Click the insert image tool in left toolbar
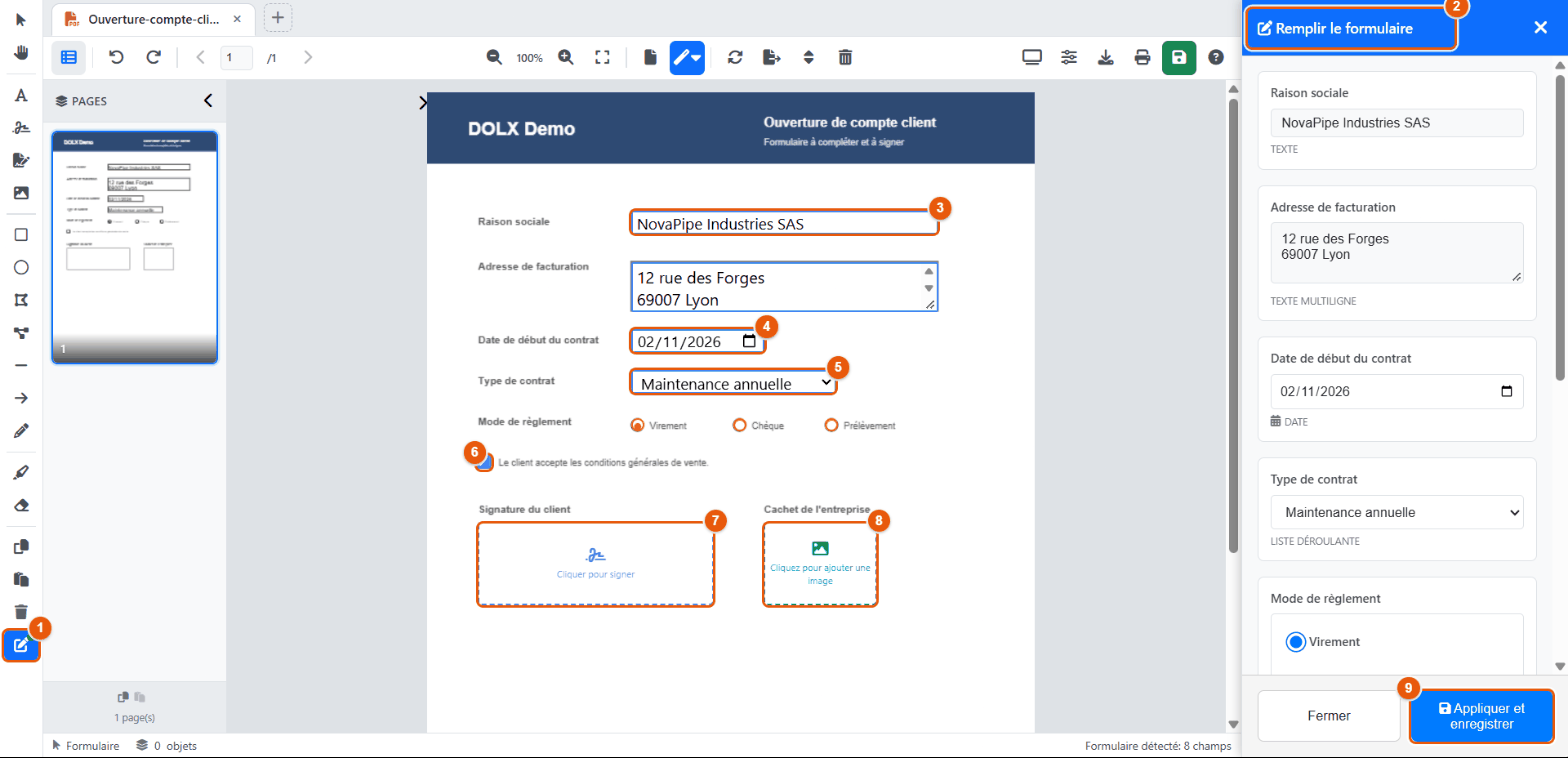Viewport: 1568px width, 758px height. point(21,193)
